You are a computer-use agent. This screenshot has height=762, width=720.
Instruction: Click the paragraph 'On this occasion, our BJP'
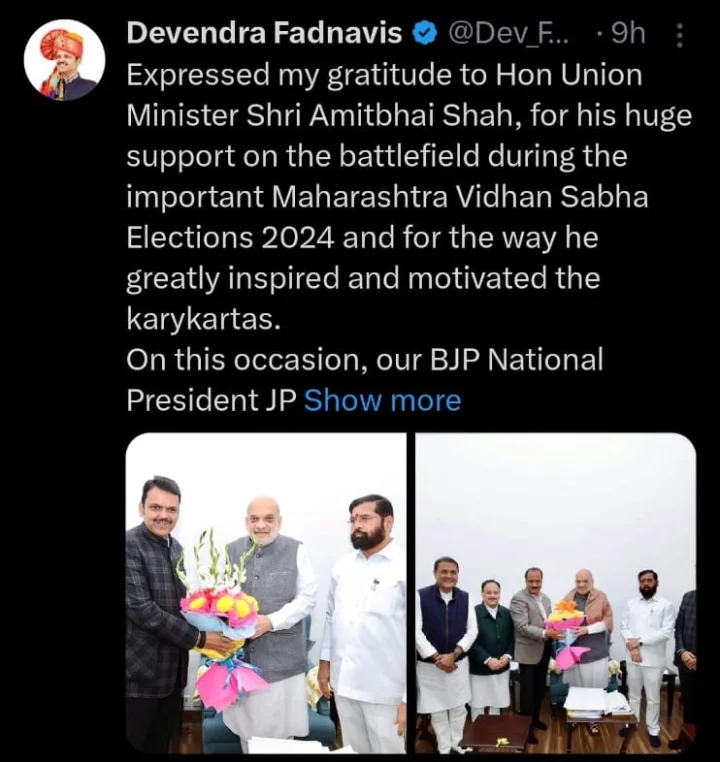click(365, 381)
